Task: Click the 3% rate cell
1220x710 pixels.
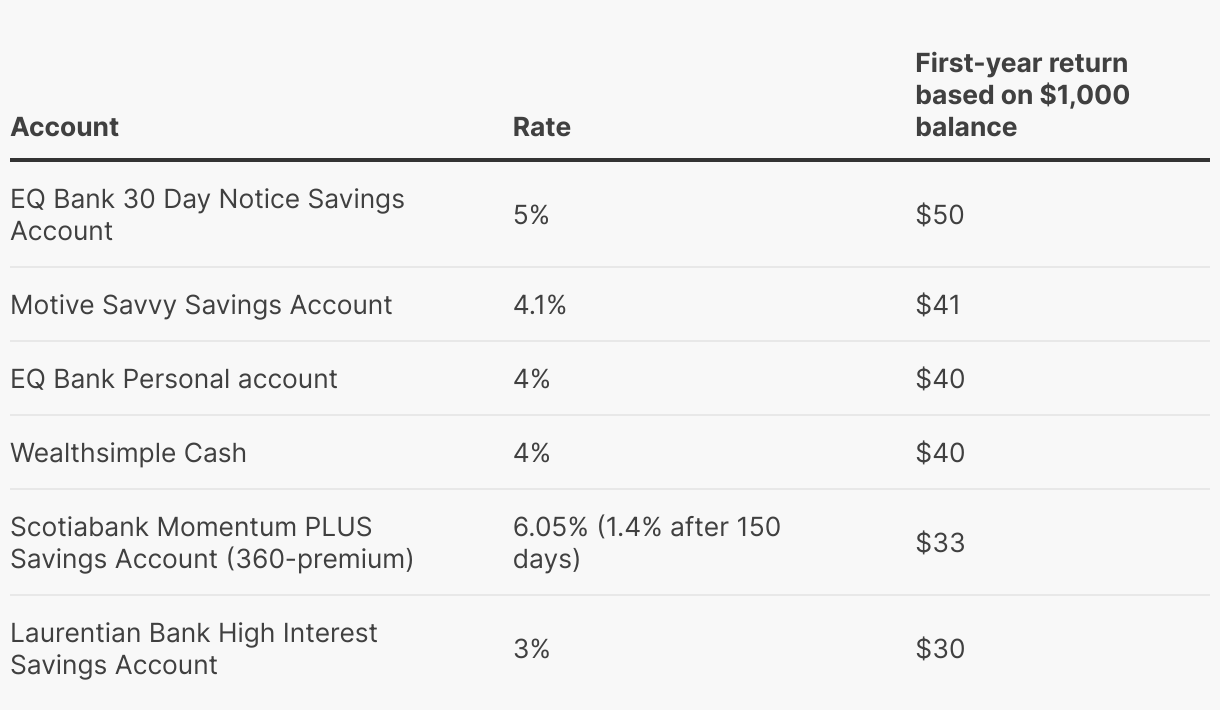Action: [x=531, y=649]
